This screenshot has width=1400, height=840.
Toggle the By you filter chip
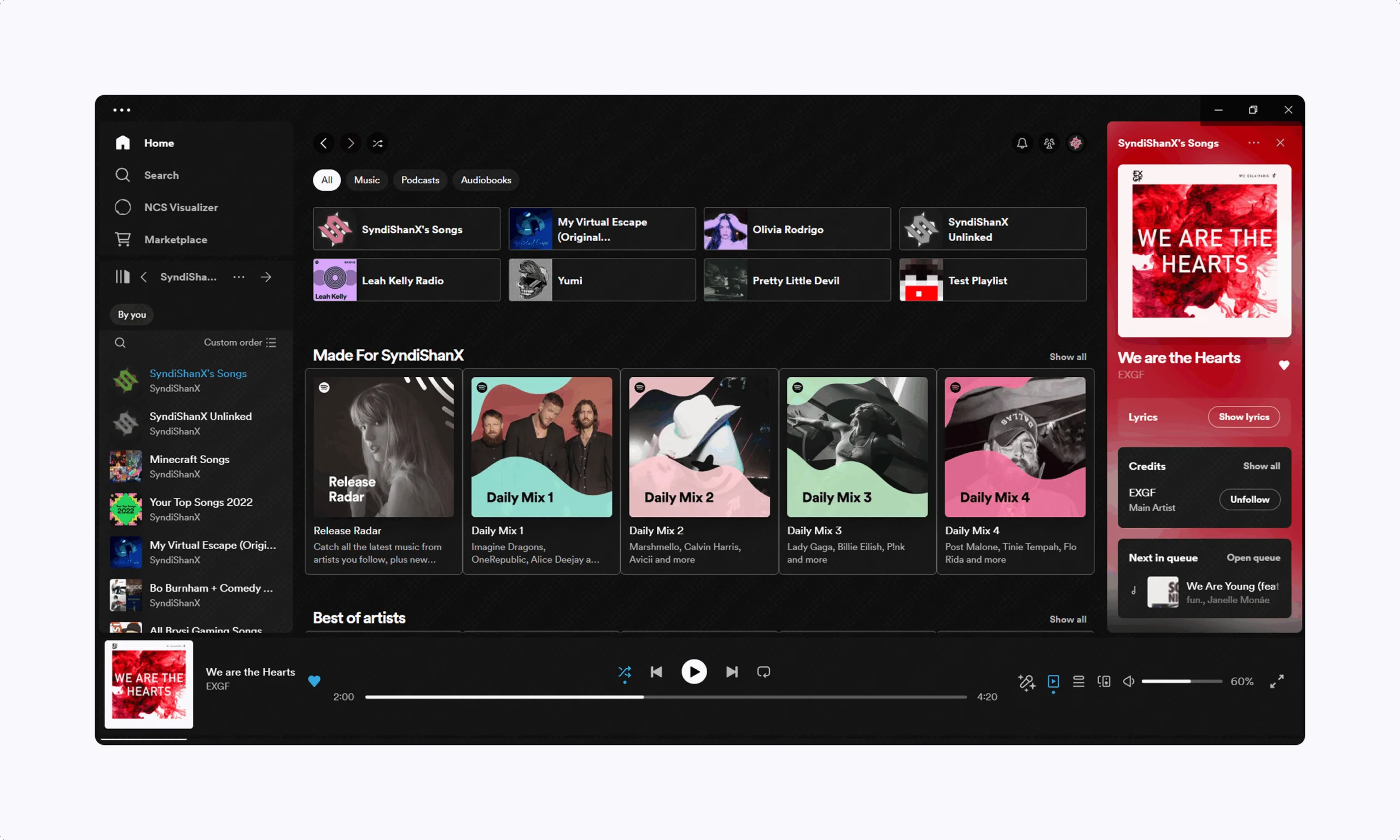132,314
